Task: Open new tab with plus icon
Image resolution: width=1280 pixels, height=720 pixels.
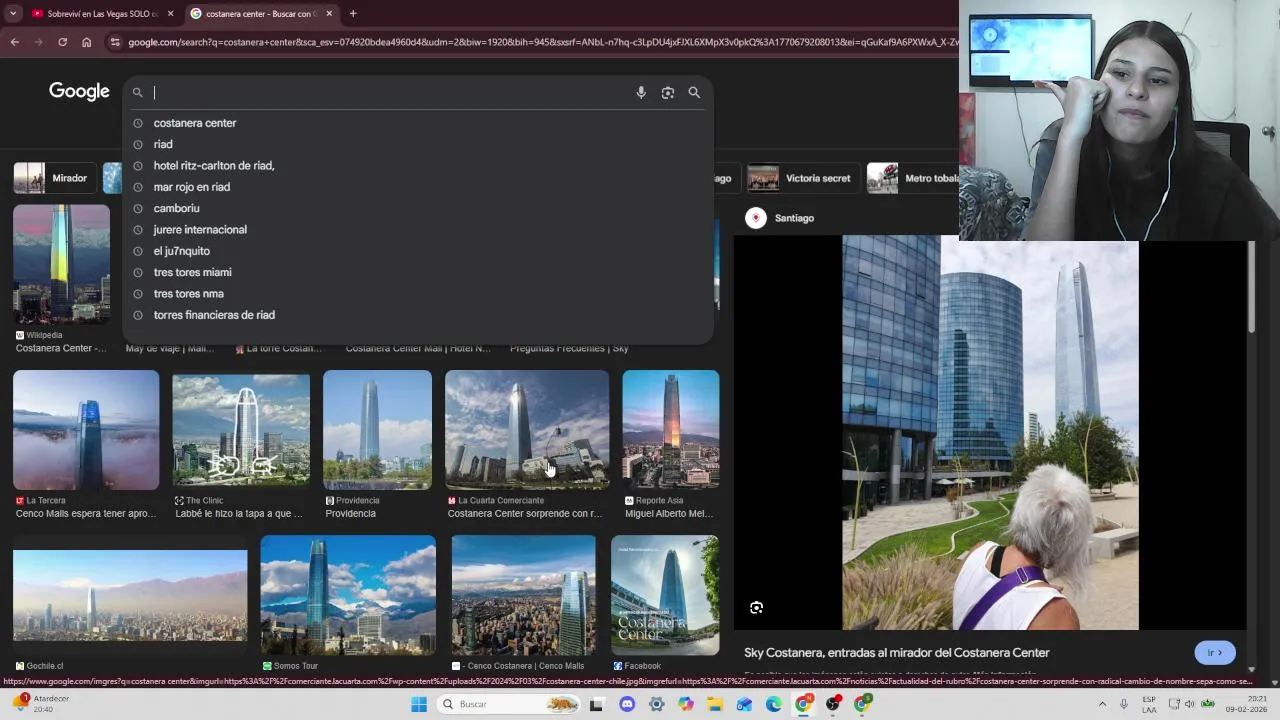Action: pos(353,14)
